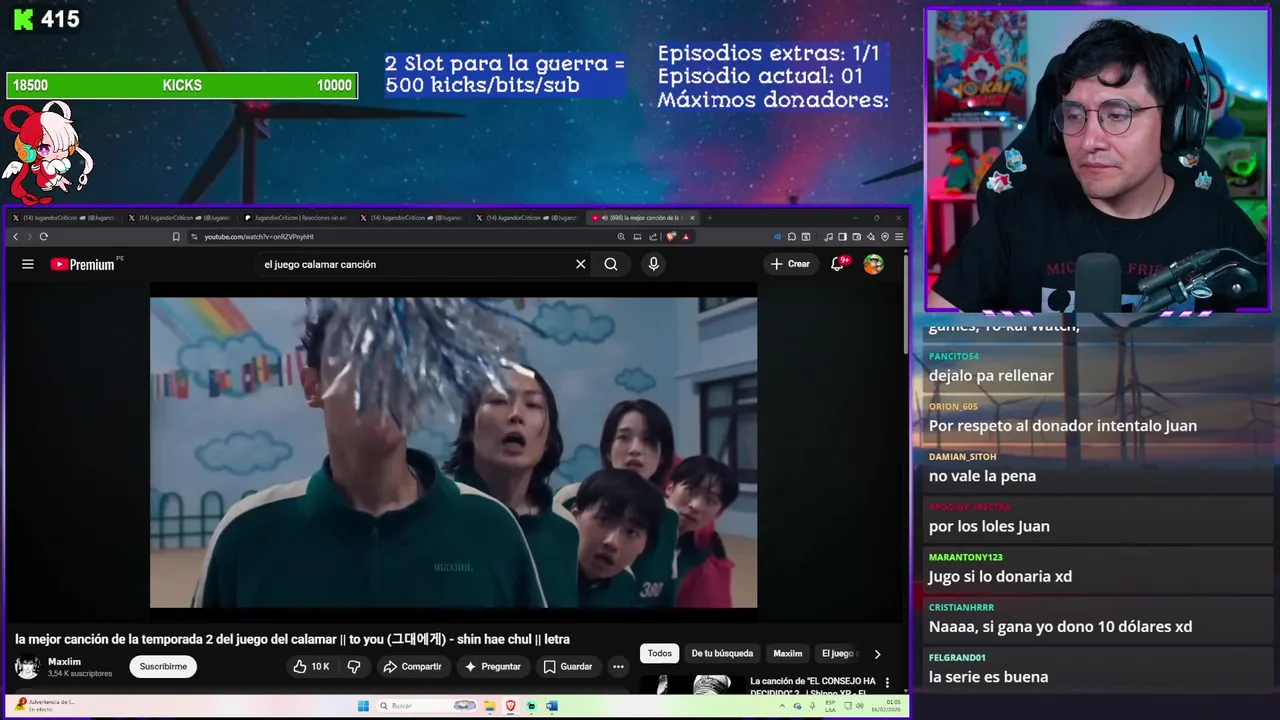
Task: Open the Brave VPN shield icon
Action: click(x=885, y=237)
